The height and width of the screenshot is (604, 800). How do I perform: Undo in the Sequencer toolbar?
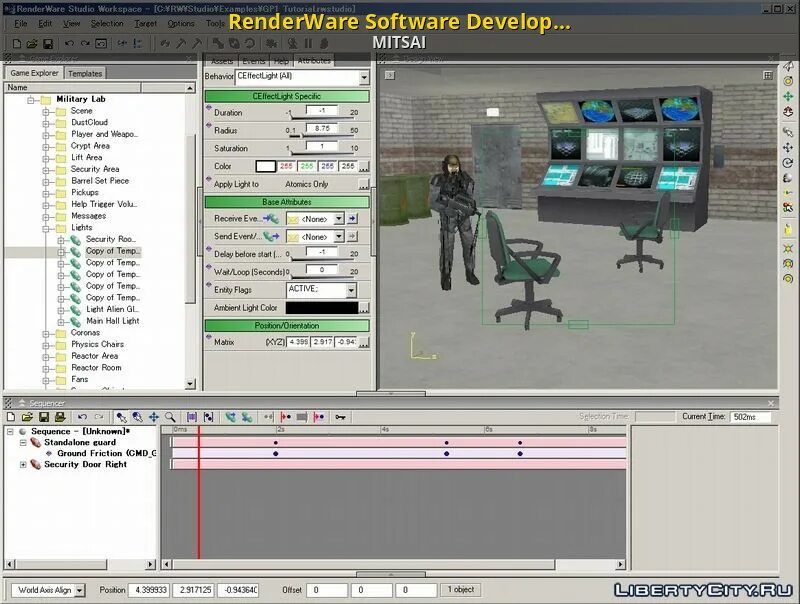[x=82, y=417]
